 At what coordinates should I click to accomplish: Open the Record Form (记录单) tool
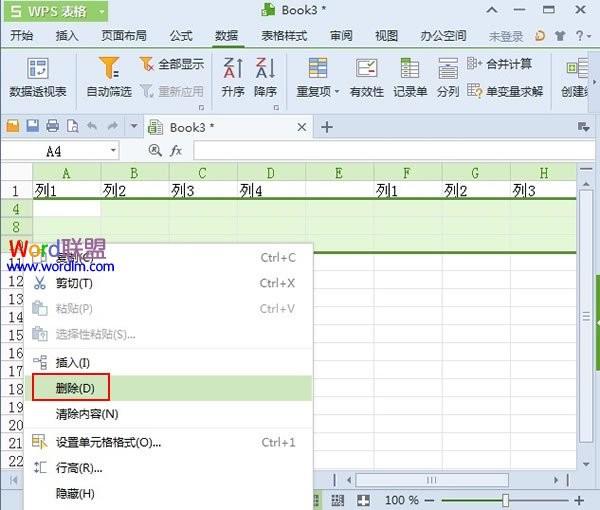coord(410,78)
